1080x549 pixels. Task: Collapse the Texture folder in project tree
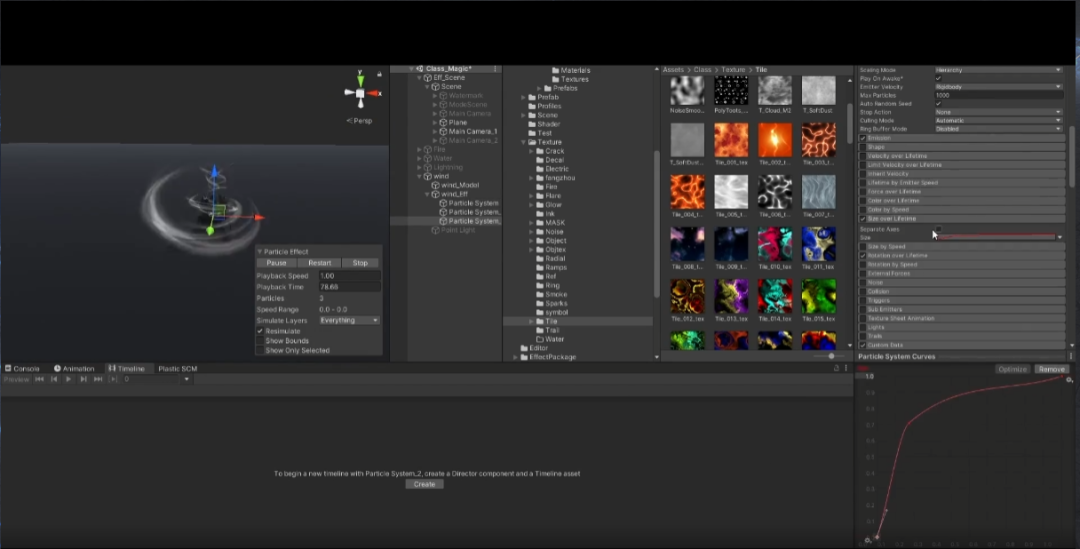point(522,142)
